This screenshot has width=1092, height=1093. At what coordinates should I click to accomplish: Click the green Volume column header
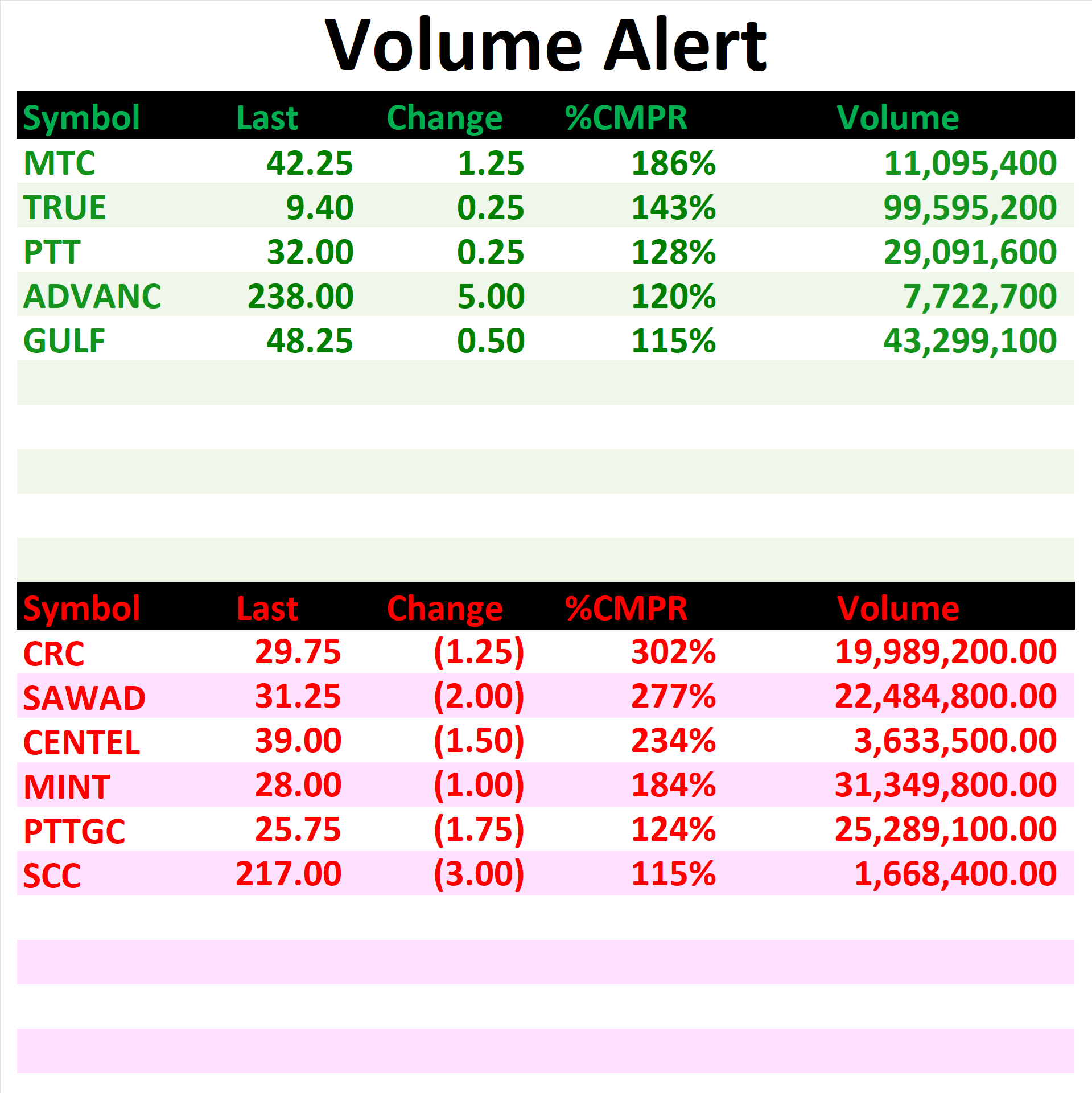coord(897,118)
